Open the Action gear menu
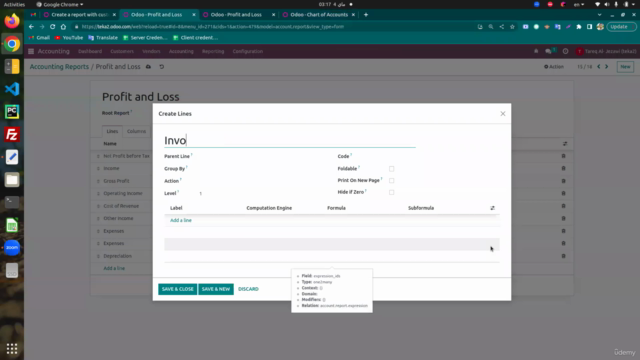Viewport: 640px width, 360px height. point(554,67)
